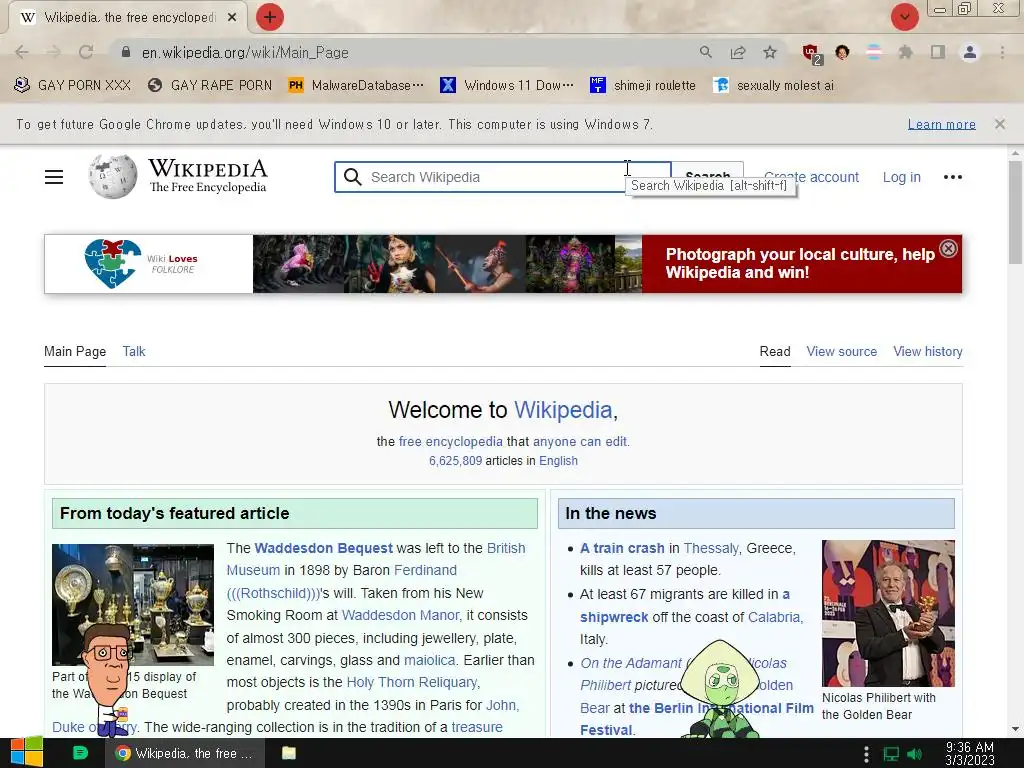Open the shimeji roulette bookmark

pyautogui.click(x=643, y=85)
